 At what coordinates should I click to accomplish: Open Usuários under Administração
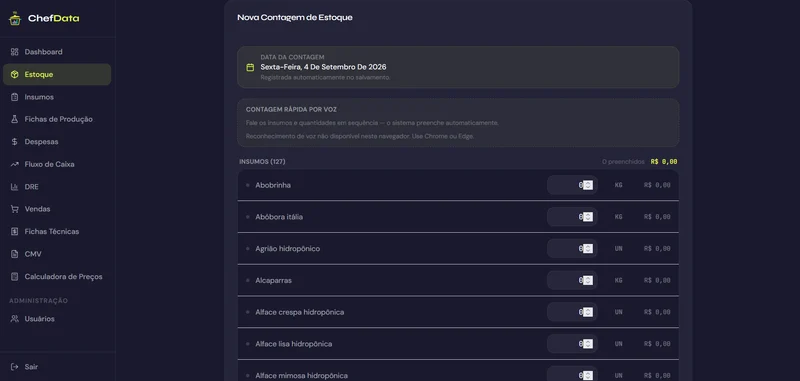click(x=57, y=319)
